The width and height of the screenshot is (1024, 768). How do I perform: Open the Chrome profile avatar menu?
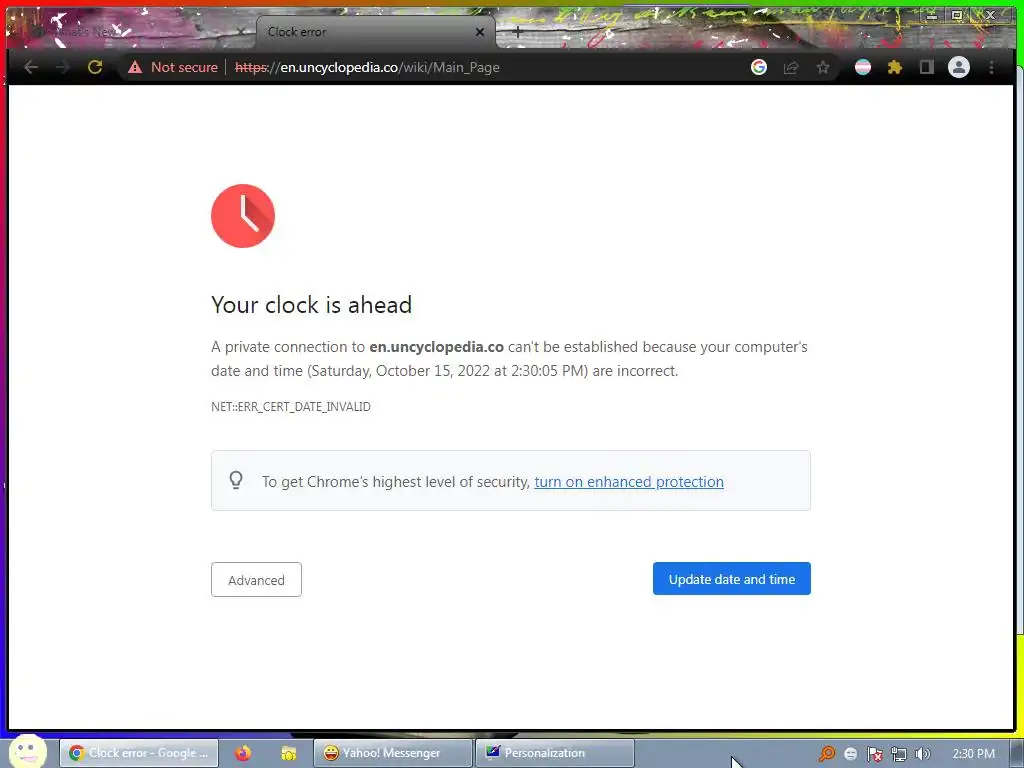pyautogui.click(x=959, y=67)
